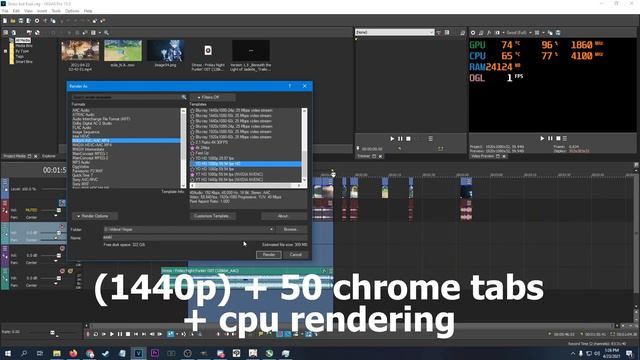
Task: Click the Render As circle toolbar icon
Action: pos(37,20)
